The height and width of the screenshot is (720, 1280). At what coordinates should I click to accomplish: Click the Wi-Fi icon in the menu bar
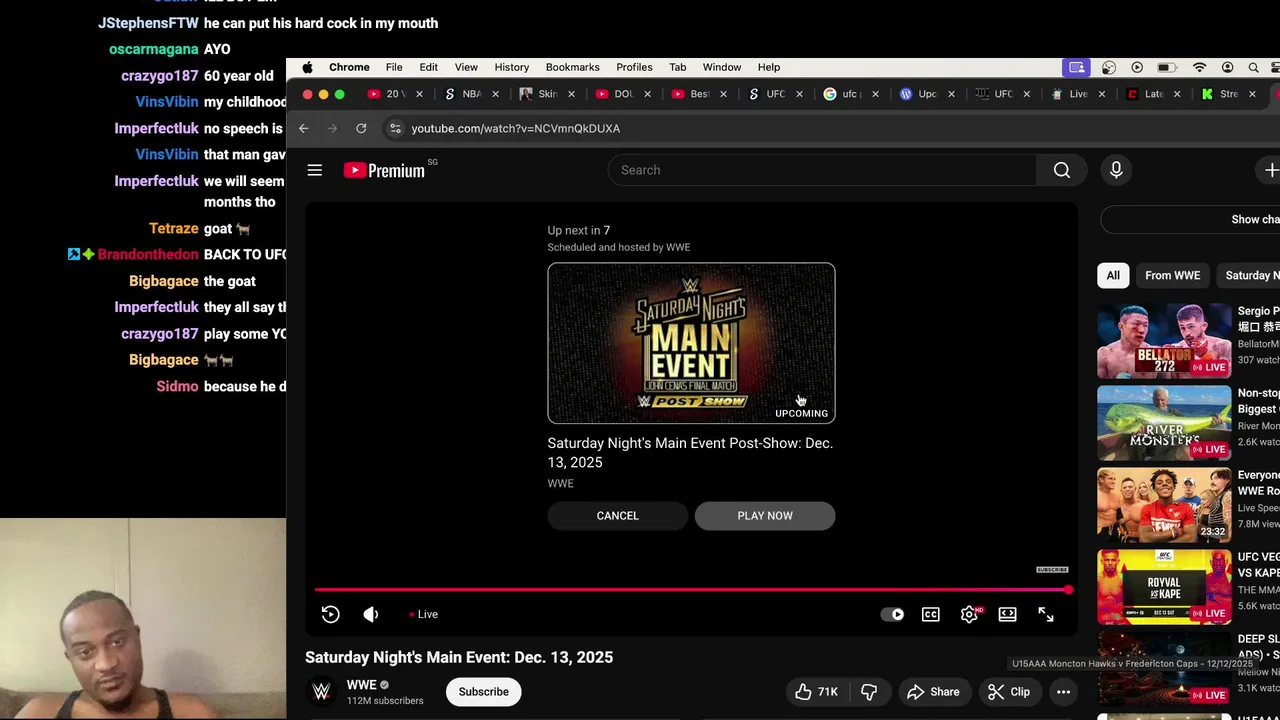[x=1199, y=67]
